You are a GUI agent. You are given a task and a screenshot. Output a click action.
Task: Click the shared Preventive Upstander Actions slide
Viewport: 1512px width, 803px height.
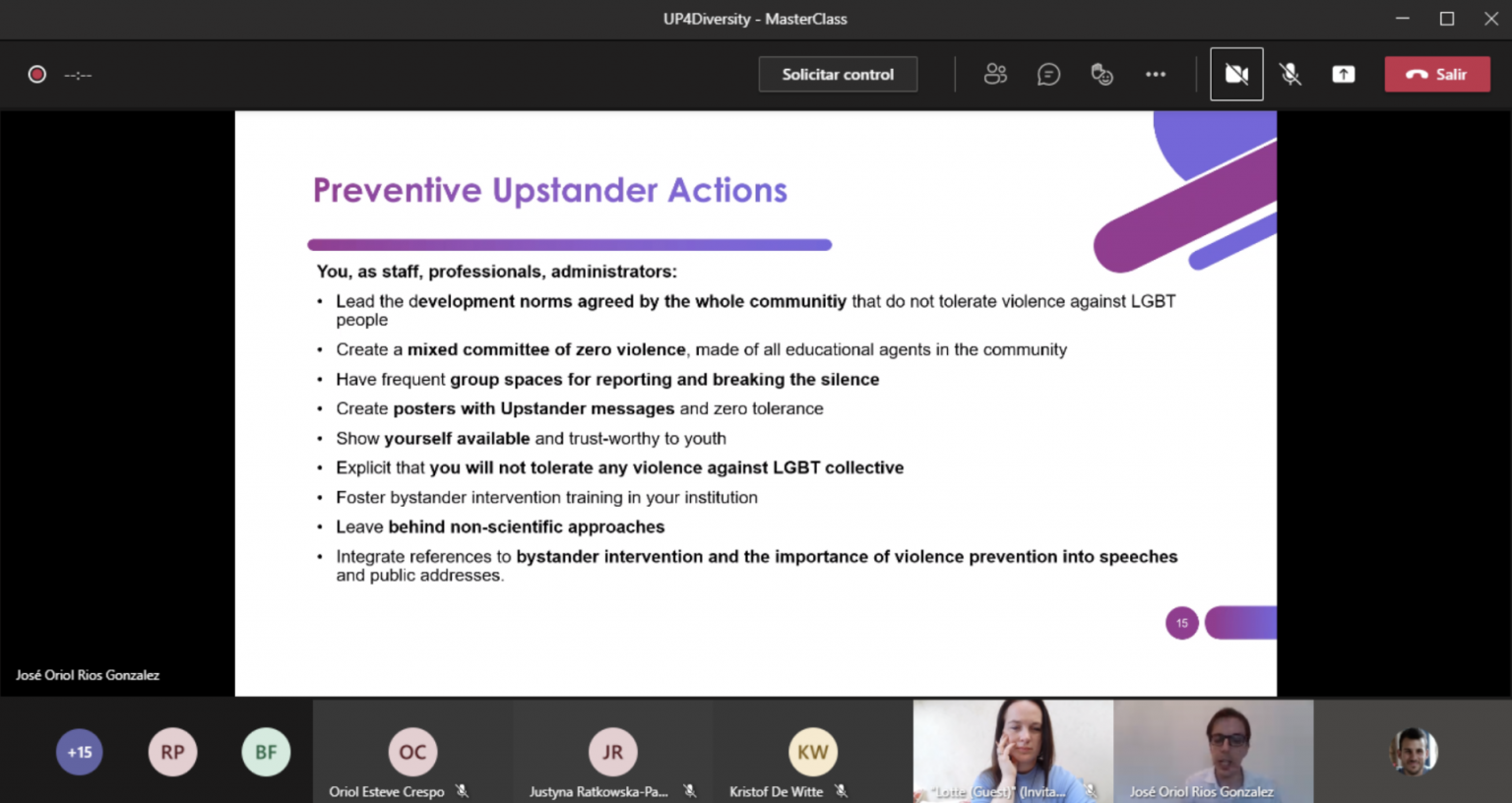(755, 403)
